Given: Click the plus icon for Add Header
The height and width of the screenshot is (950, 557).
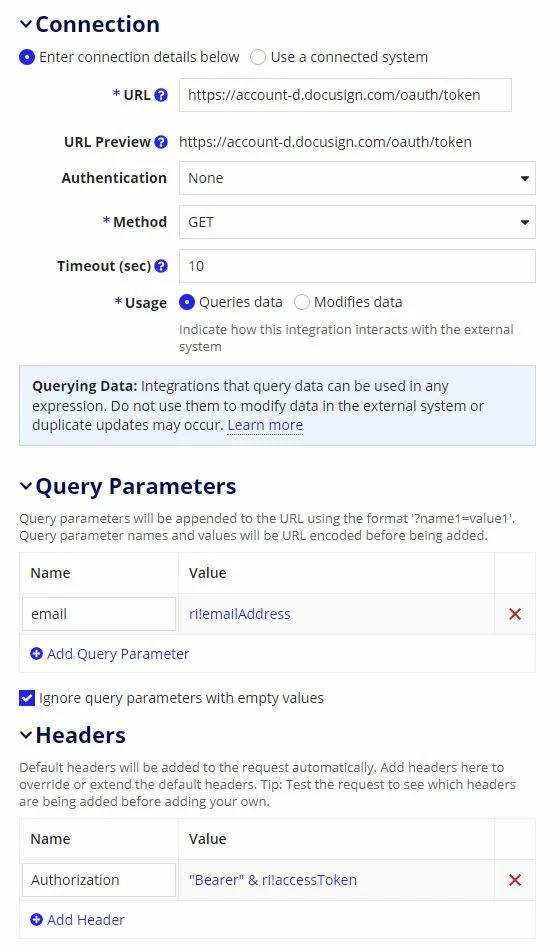Looking at the screenshot, I should pyautogui.click(x=36, y=920).
